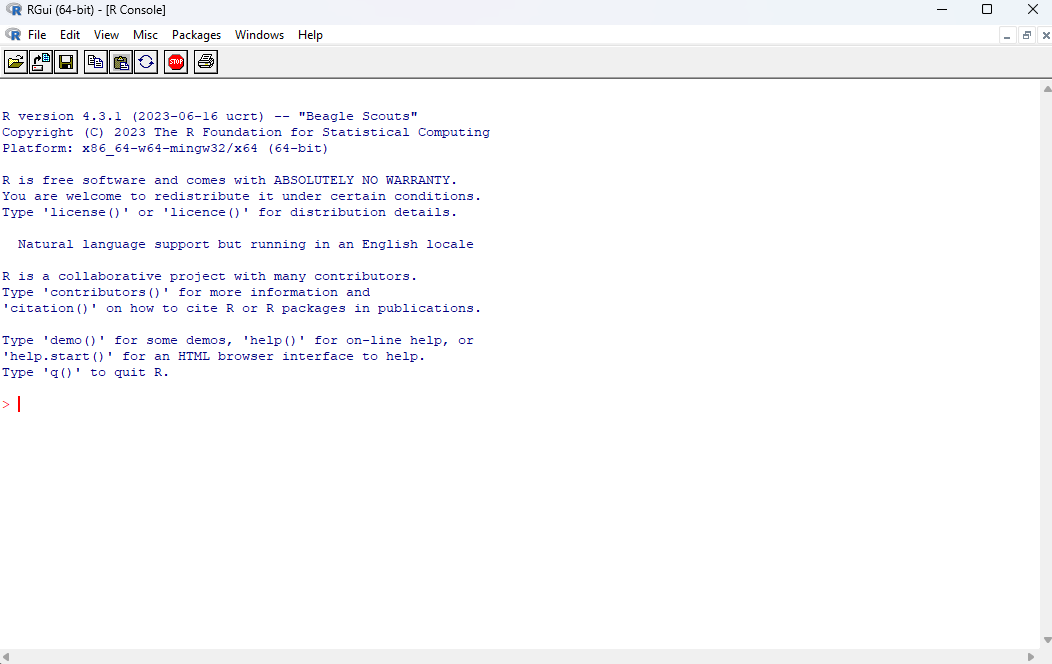Click the R logo icon in menu bar
Image resolution: width=1052 pixels, height=664 pixels.
pos(13,35)
